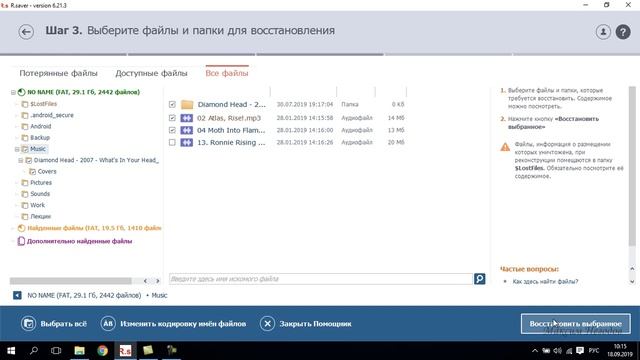640x360 pixels.
Task: Click Закрыть Помощник label
Action: tap(316, 324)
